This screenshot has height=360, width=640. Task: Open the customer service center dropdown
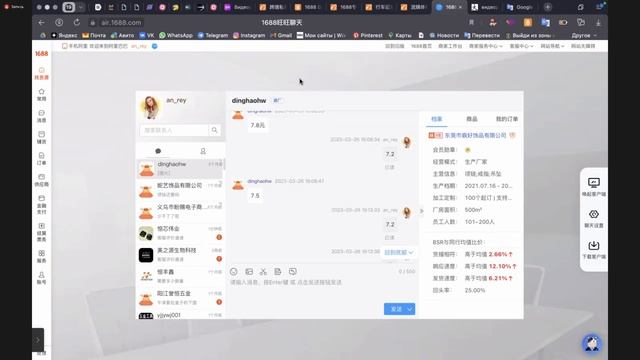coord(521,46)
